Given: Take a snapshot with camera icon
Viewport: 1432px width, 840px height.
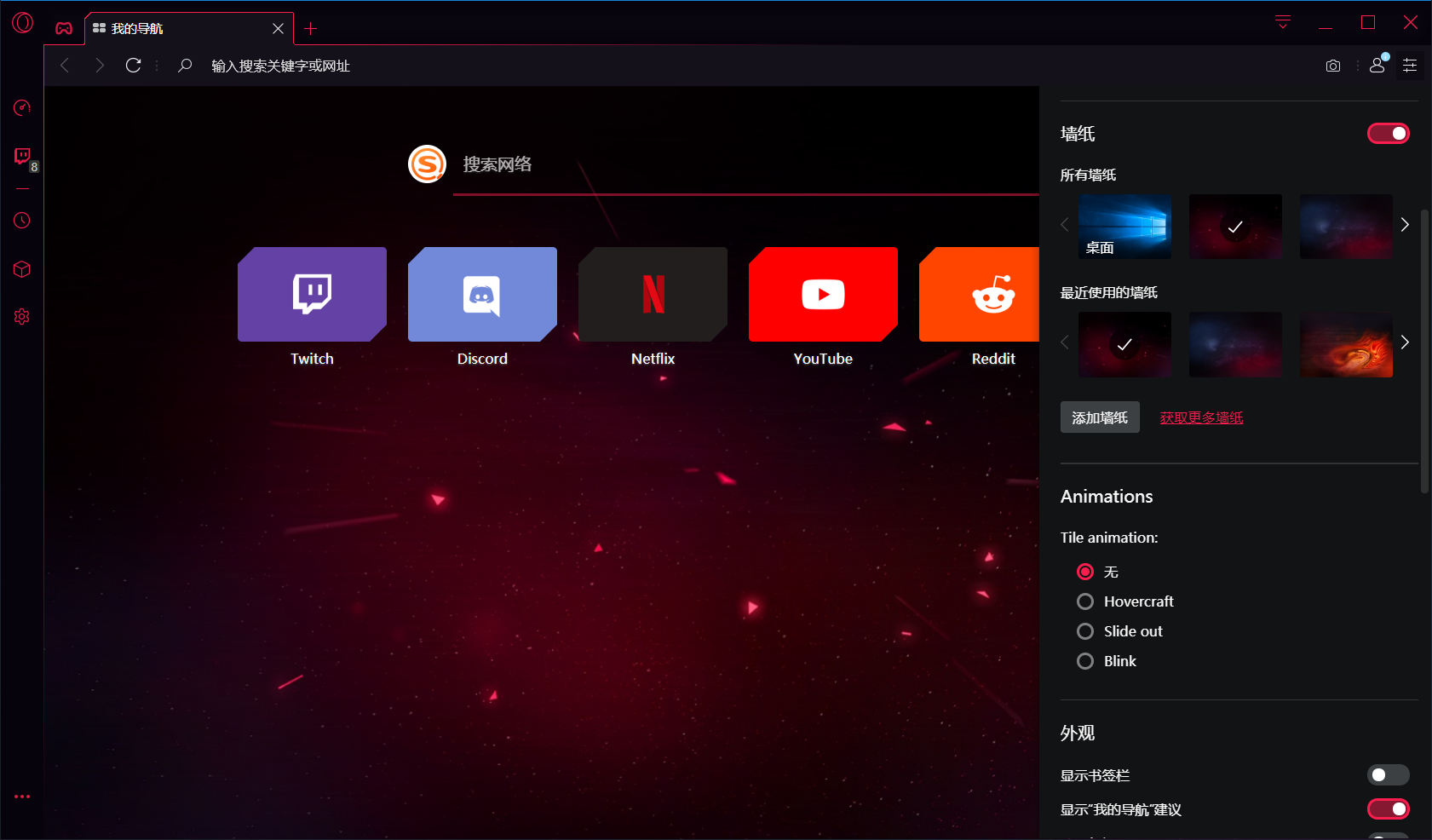Looking at the screenshot, I should pyautogui.click(x=1333, y=66).
